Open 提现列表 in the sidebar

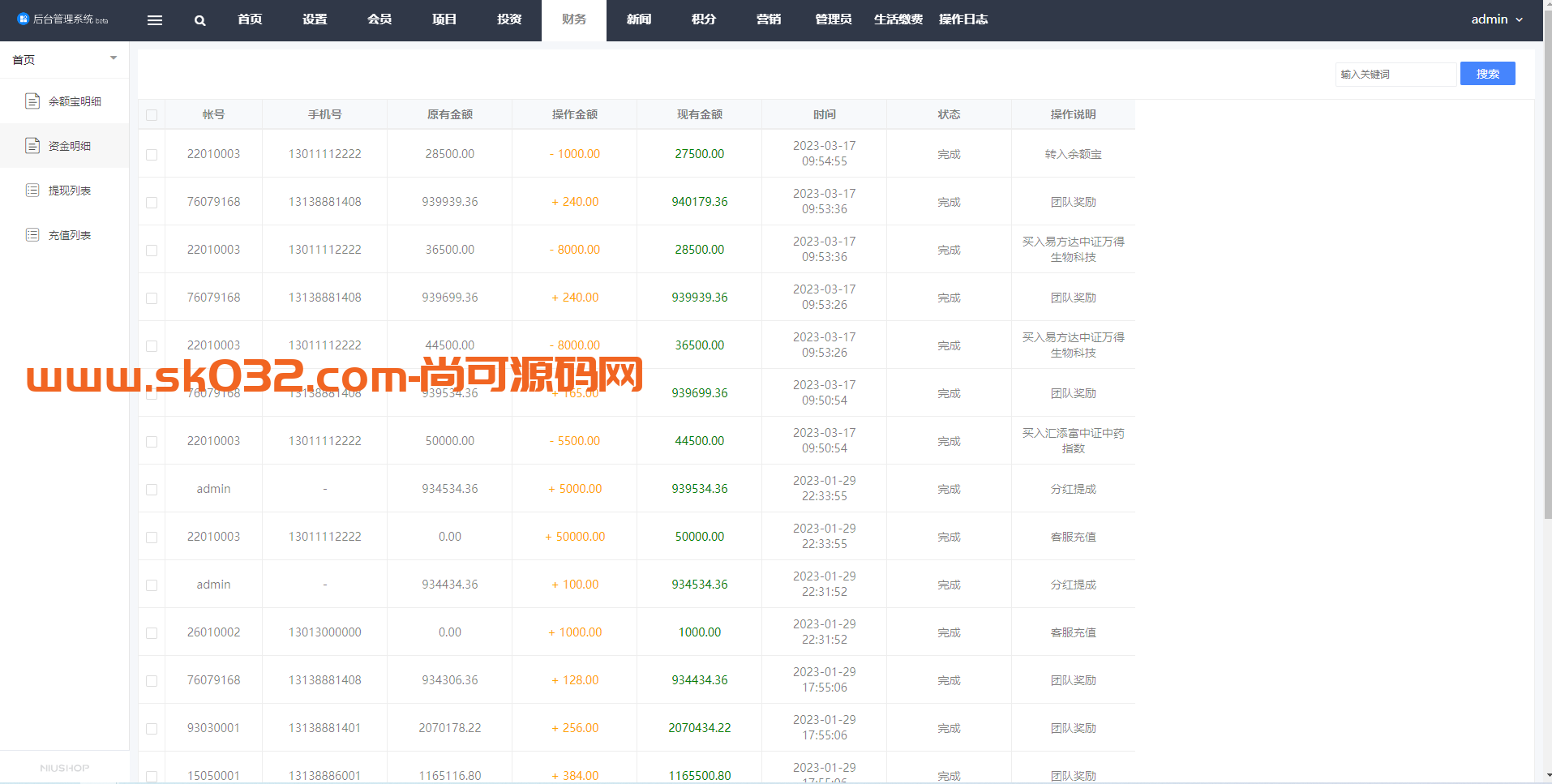(x=65, y=191)
